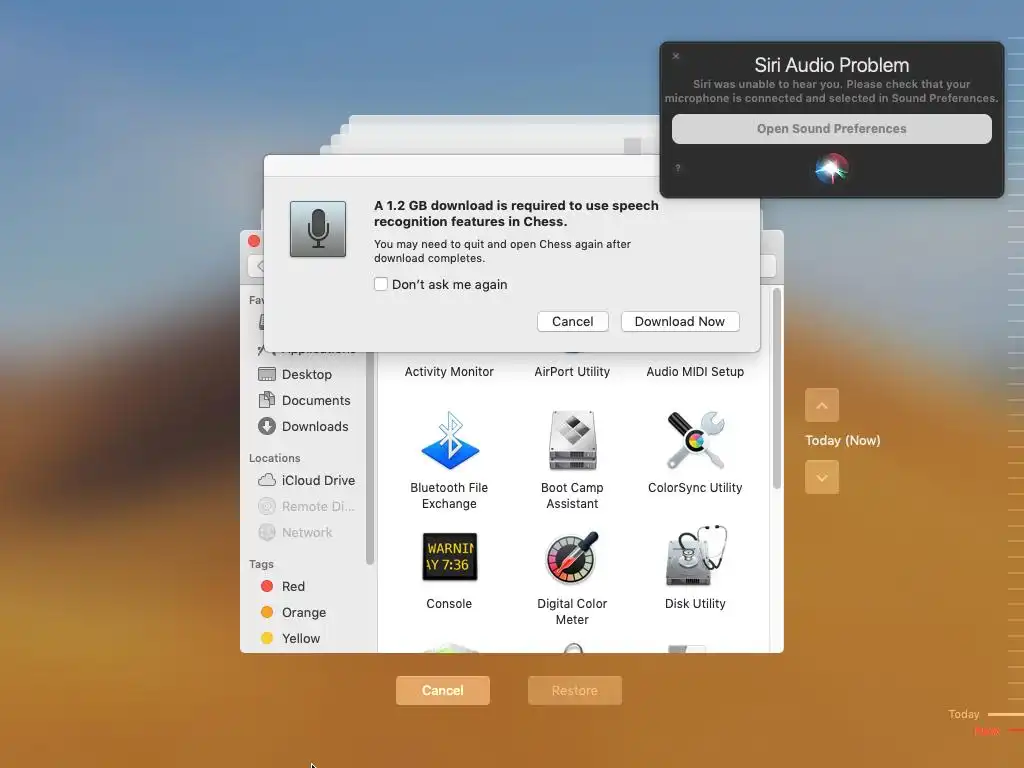This screenshot has height=768, width=1024.
Task: Select the Orange tag
Action: point(293,613)
